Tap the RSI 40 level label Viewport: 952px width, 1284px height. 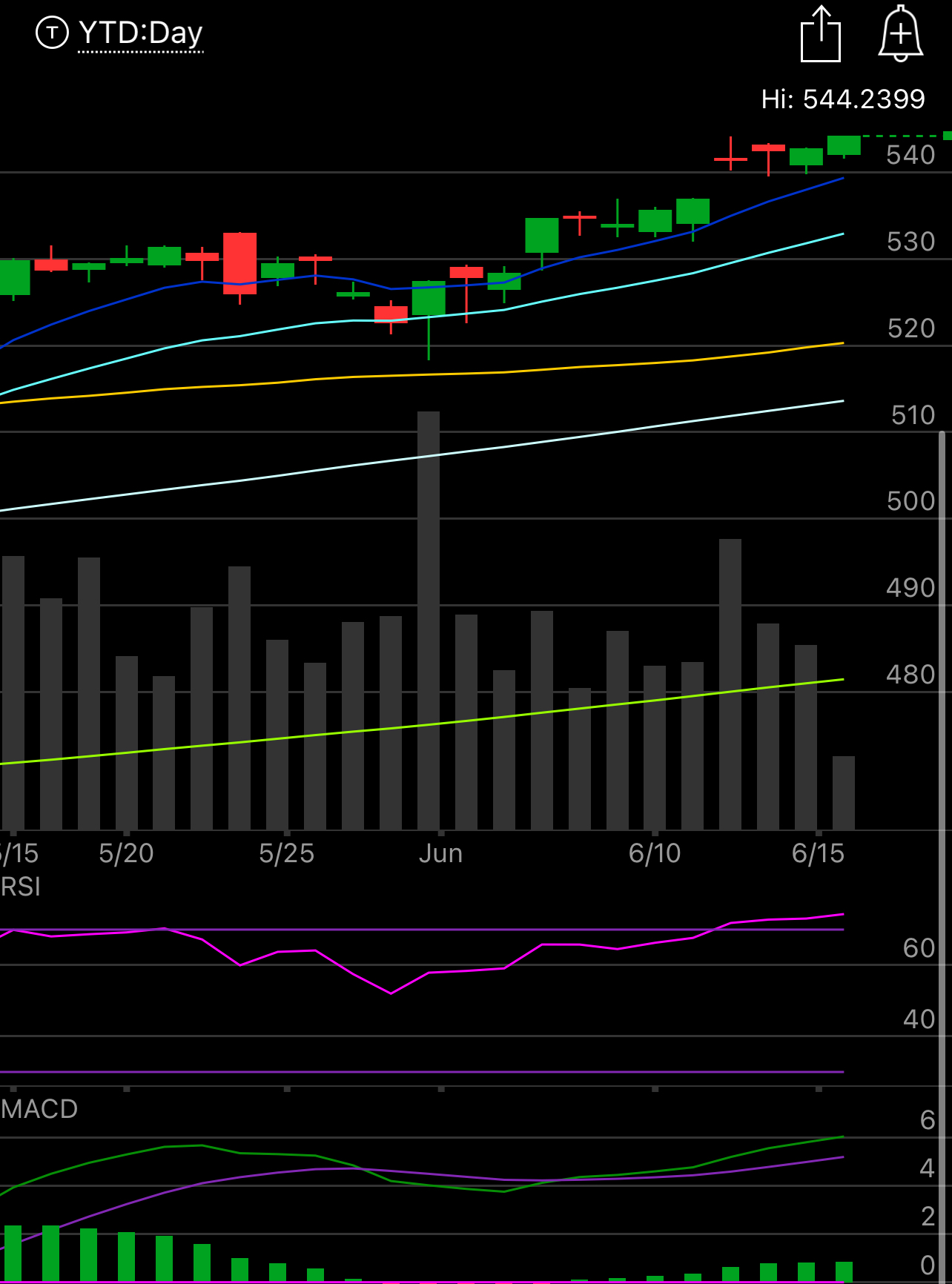point(919,1019)
